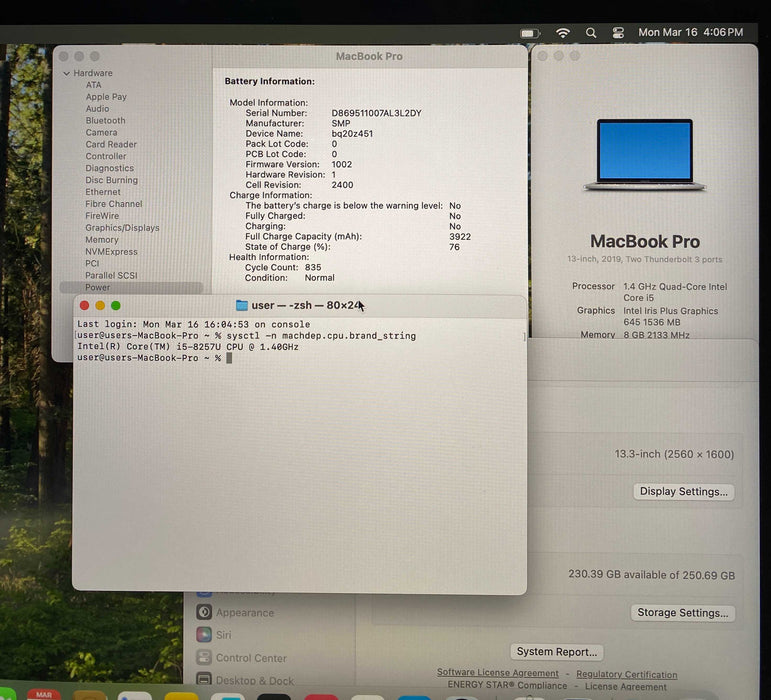Click the date and time in menu bar
Viewport: 771px width, 700px height.
pos(690,32)
